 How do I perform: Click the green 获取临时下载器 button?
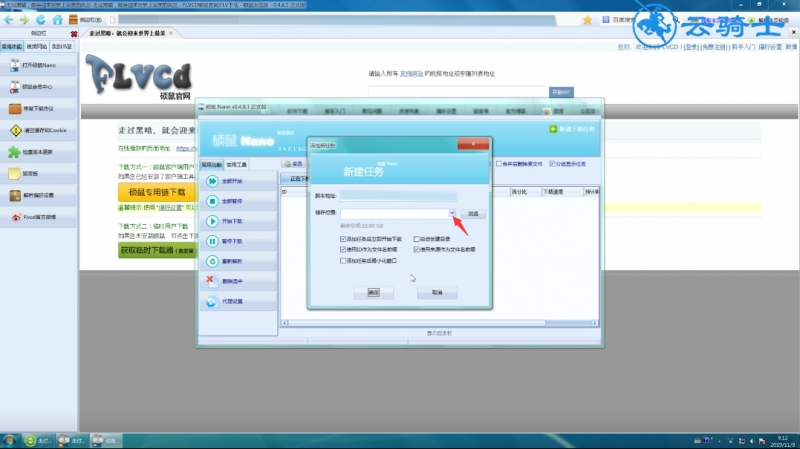pyautogui.click(x=157, y=251)
